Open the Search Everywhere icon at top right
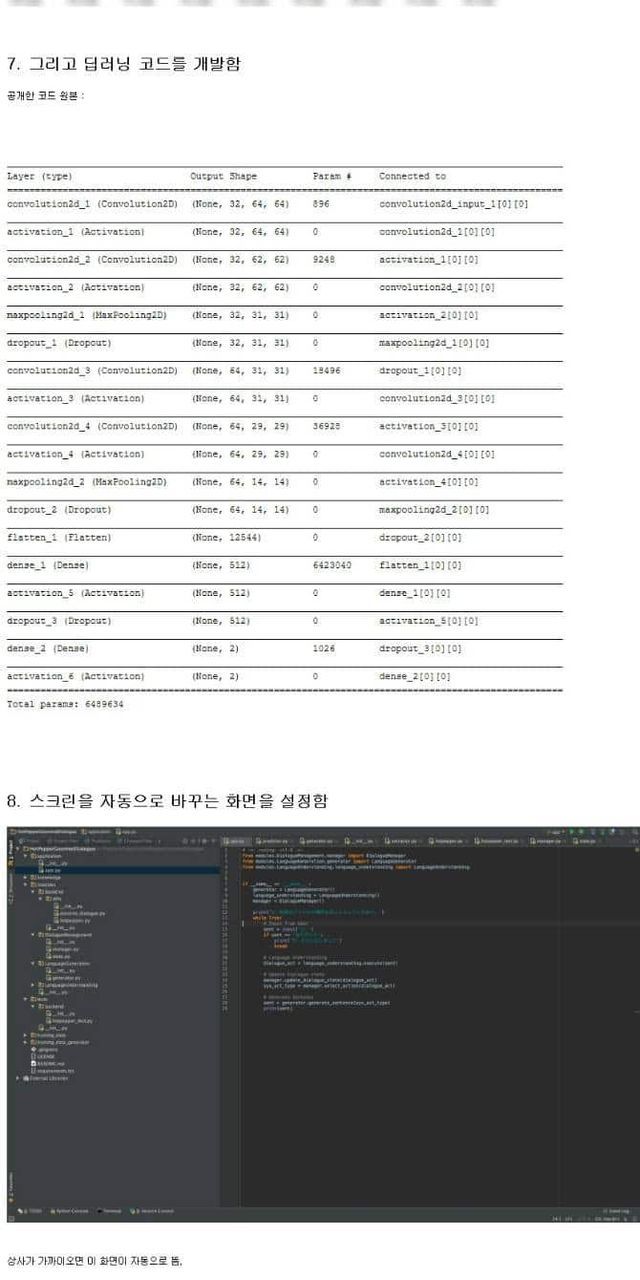This screenshot has height=1280, width=640. tap(632, 831)
